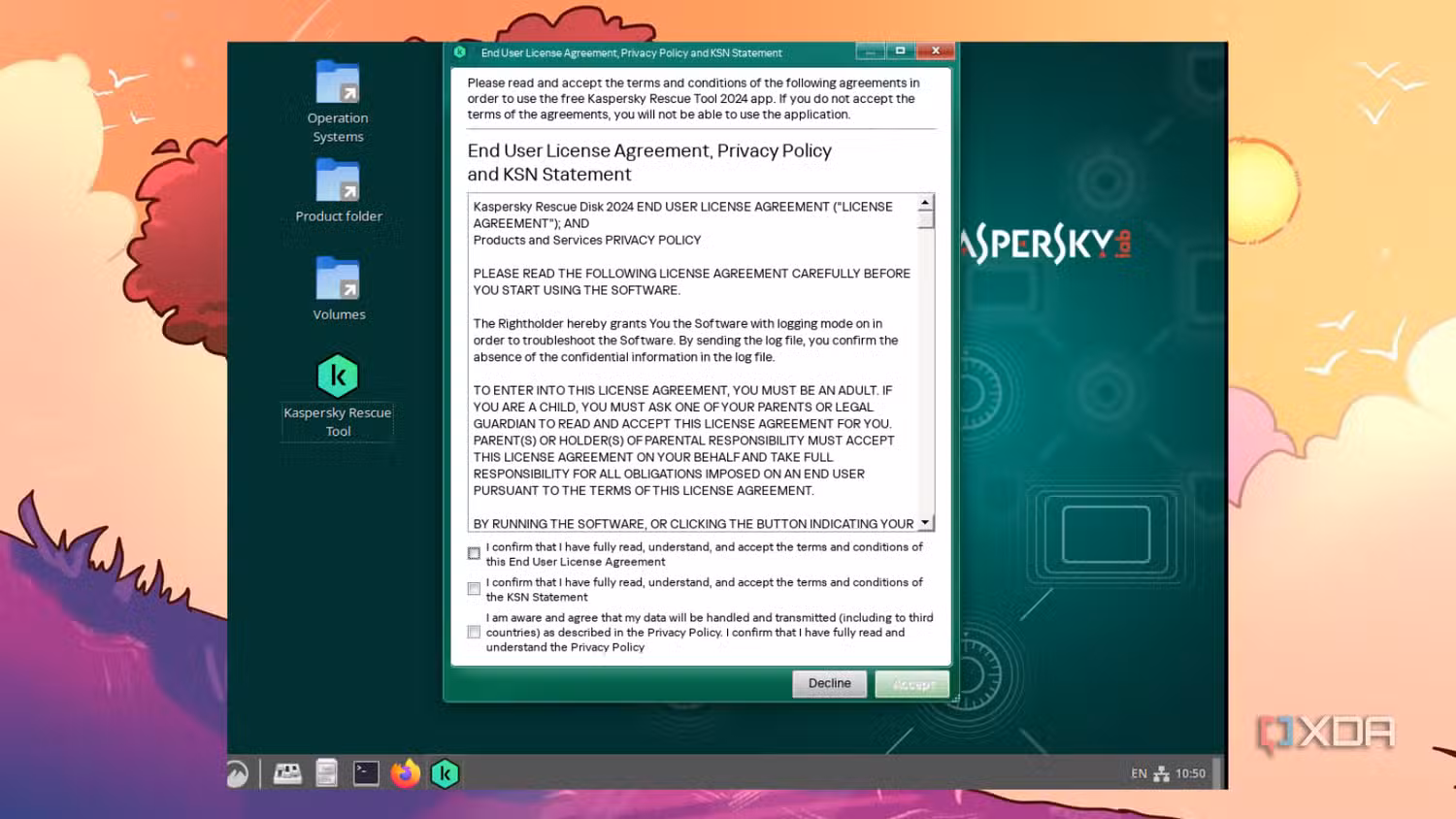1456x819 pixels.
Task: Click the license text scrollbar down arrow
Action: [926, 523]
